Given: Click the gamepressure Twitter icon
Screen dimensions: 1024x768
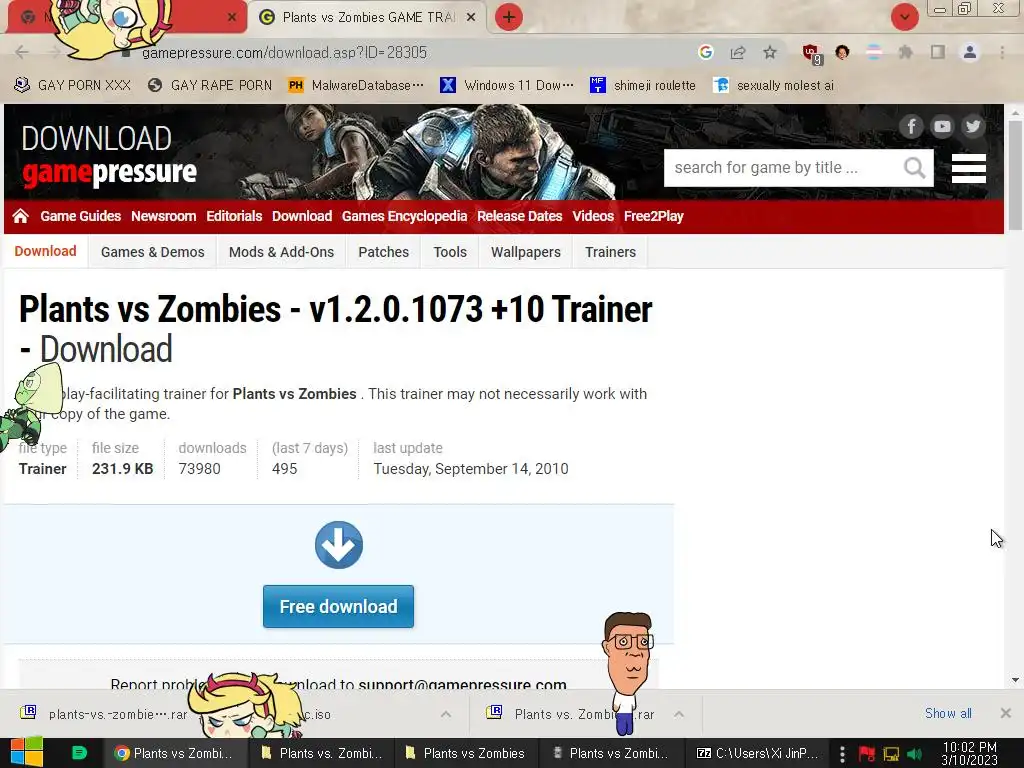Looking at the screenshot, I should 973,126.
